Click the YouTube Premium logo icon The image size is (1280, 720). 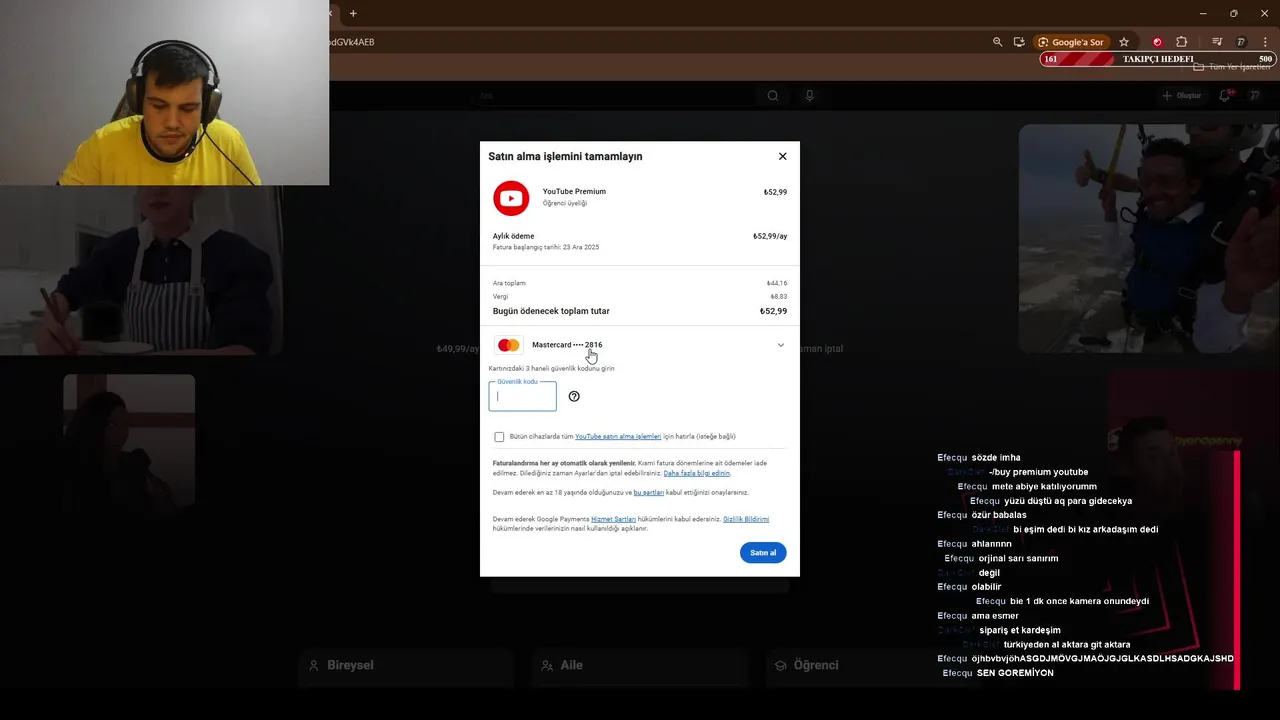click(x=511, y=198)
